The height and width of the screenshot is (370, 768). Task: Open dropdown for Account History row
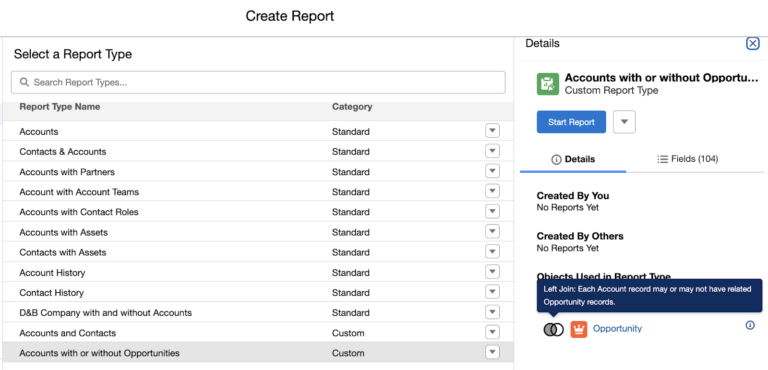tap(492, 272)
